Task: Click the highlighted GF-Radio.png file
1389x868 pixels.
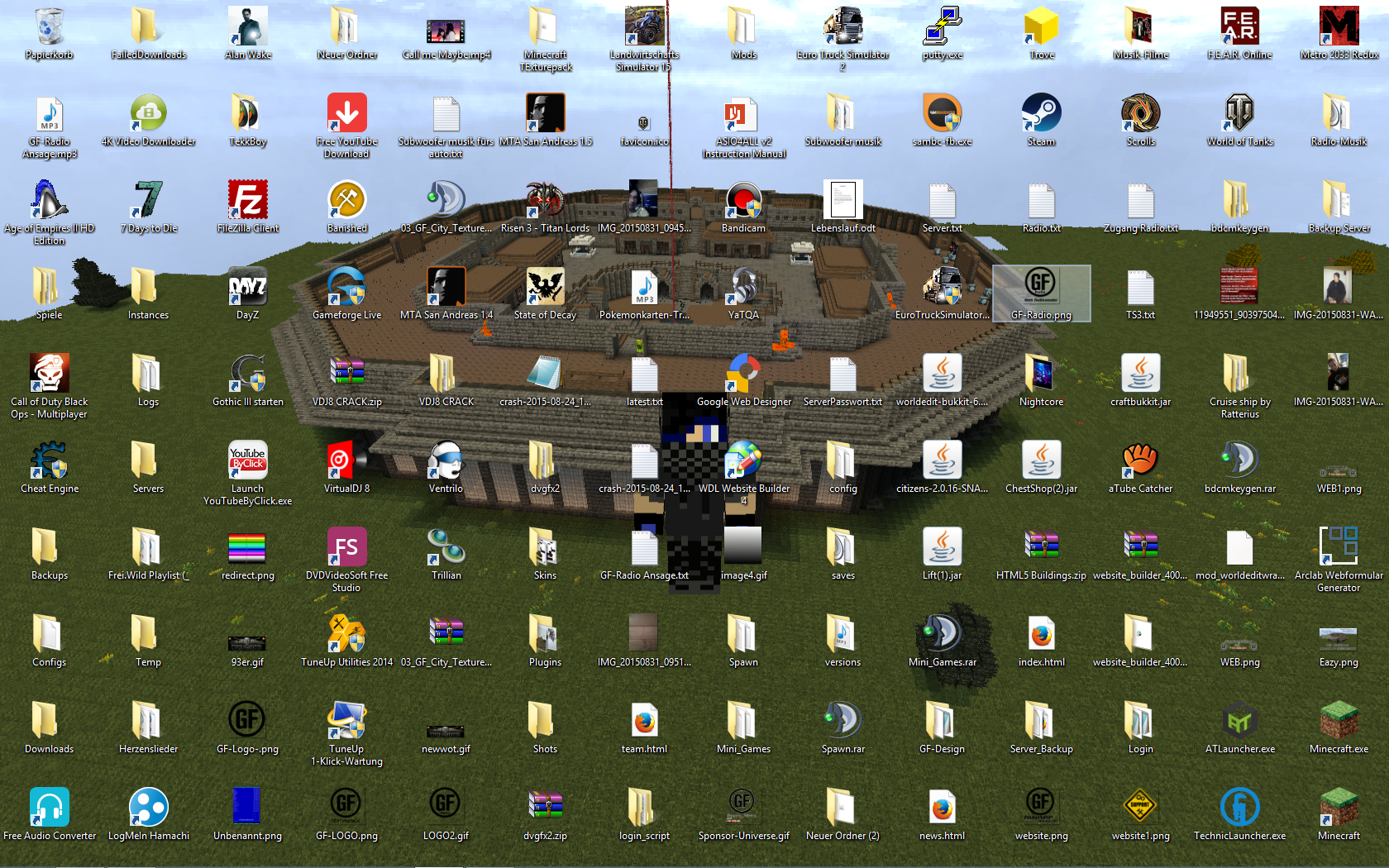Action: (x=1041, y=288)
